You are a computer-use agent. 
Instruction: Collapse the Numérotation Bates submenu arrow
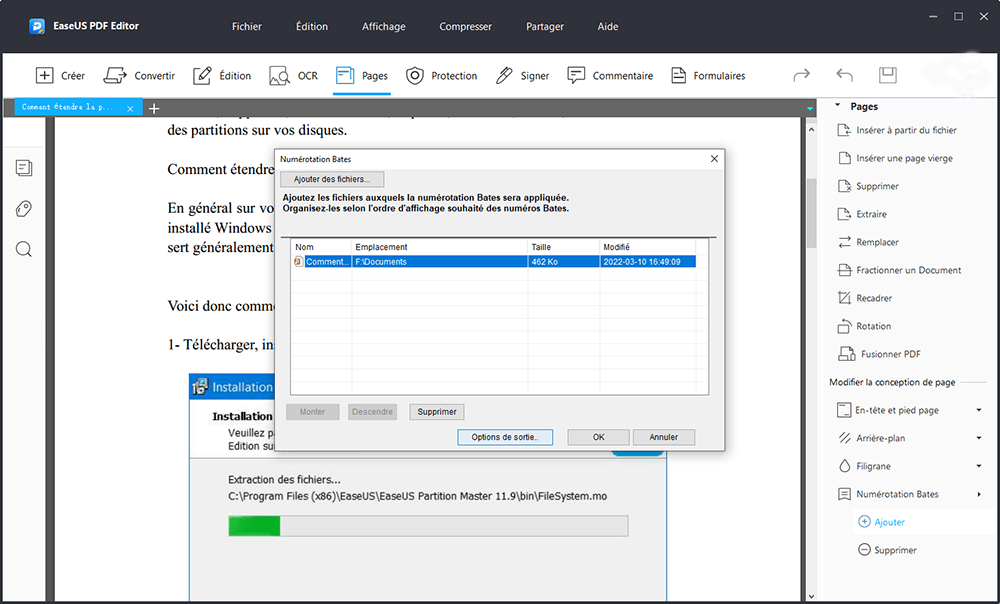point(979,494)
